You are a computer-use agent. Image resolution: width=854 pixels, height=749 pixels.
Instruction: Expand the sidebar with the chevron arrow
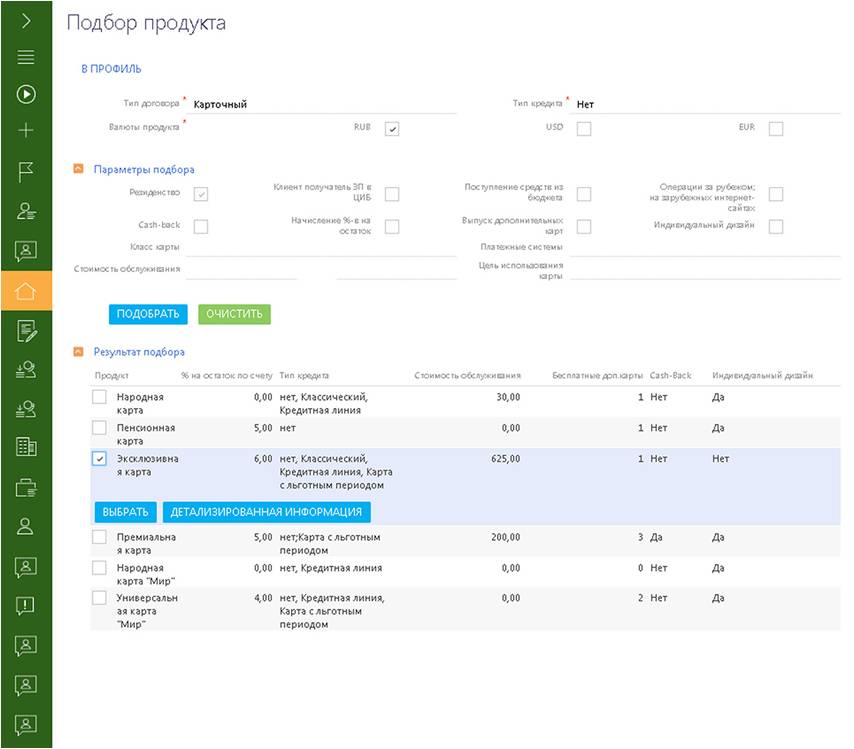[26, 21]
